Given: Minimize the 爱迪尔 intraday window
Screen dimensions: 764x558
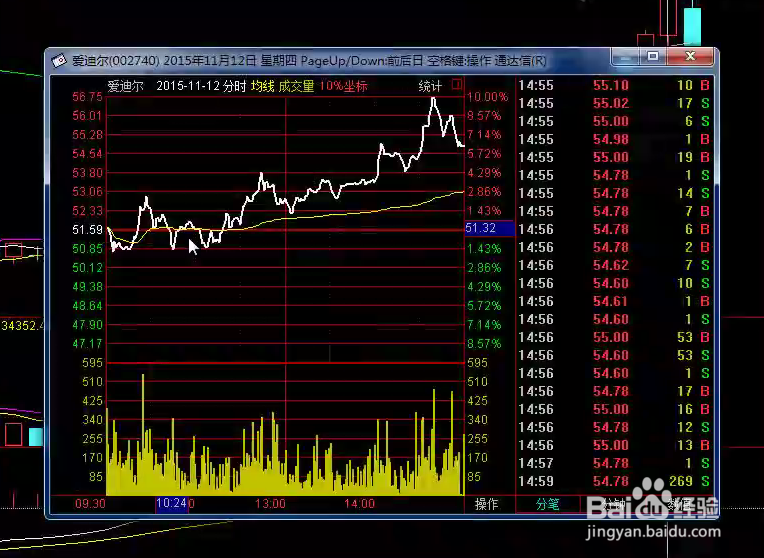Looking at the screenshot, I should tap(625, 57).
